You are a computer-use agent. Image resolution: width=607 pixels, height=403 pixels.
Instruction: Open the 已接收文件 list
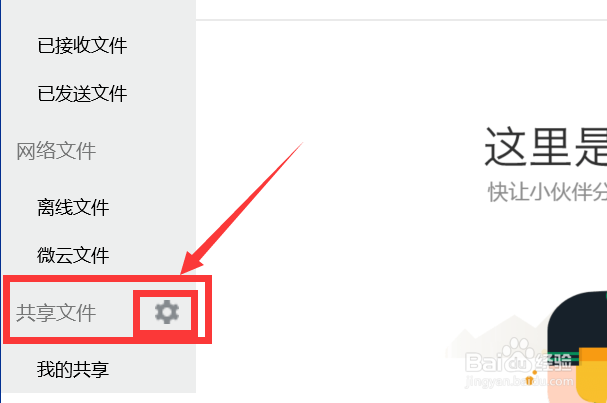point(82,45)
